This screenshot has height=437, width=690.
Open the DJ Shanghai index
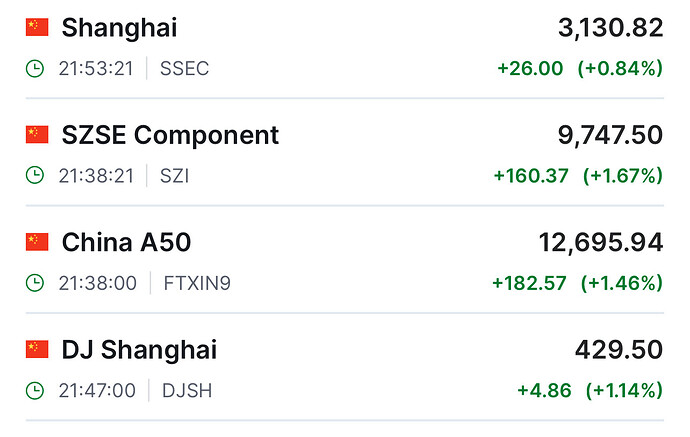(x=139, y=350)
